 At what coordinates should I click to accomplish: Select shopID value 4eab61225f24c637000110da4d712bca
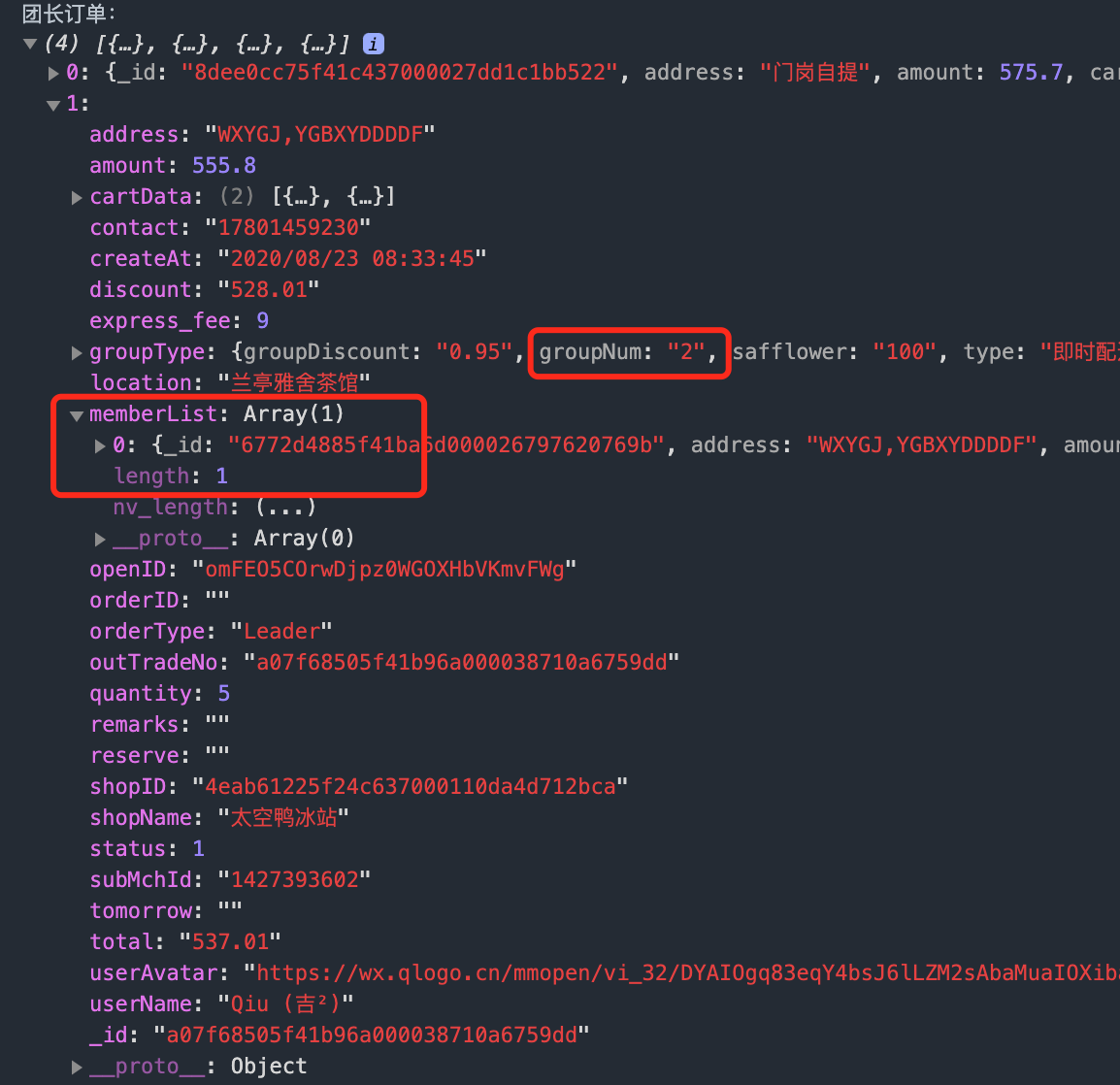tap(410, 787)
